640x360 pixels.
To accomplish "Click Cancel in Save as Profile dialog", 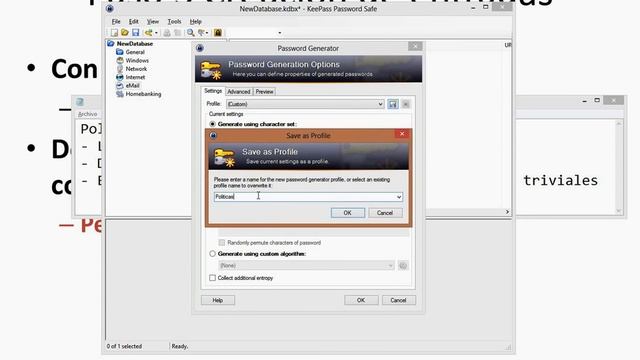I will point(385,213).
